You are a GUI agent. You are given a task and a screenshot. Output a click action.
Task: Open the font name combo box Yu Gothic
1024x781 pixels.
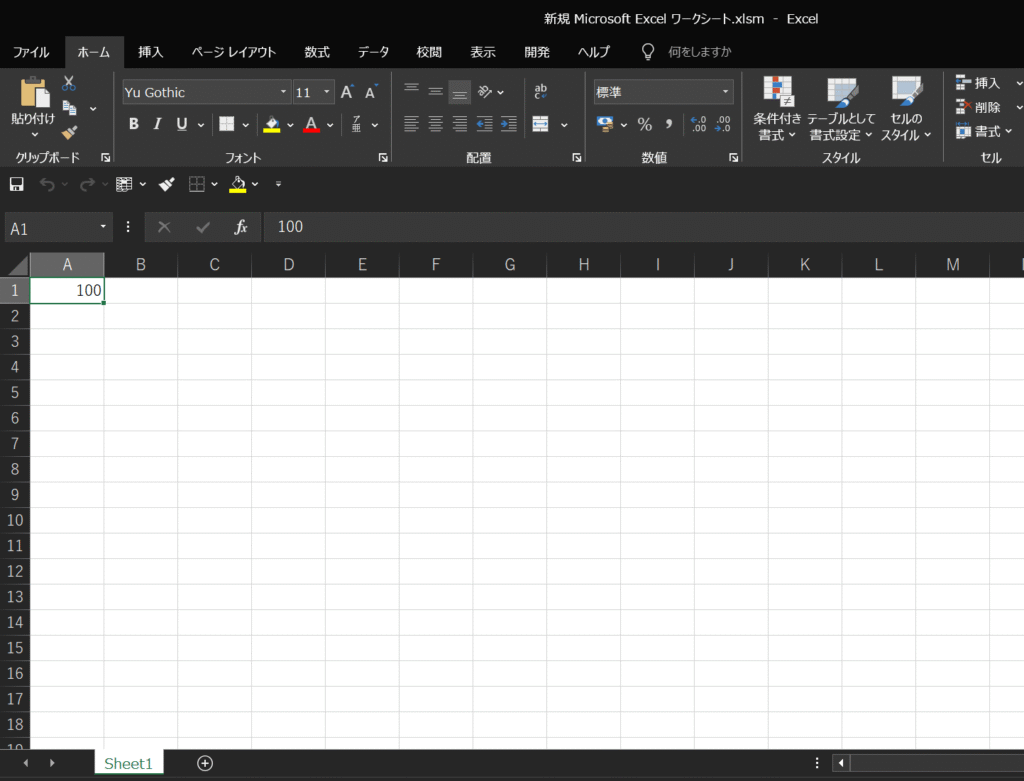coord(206,92)
